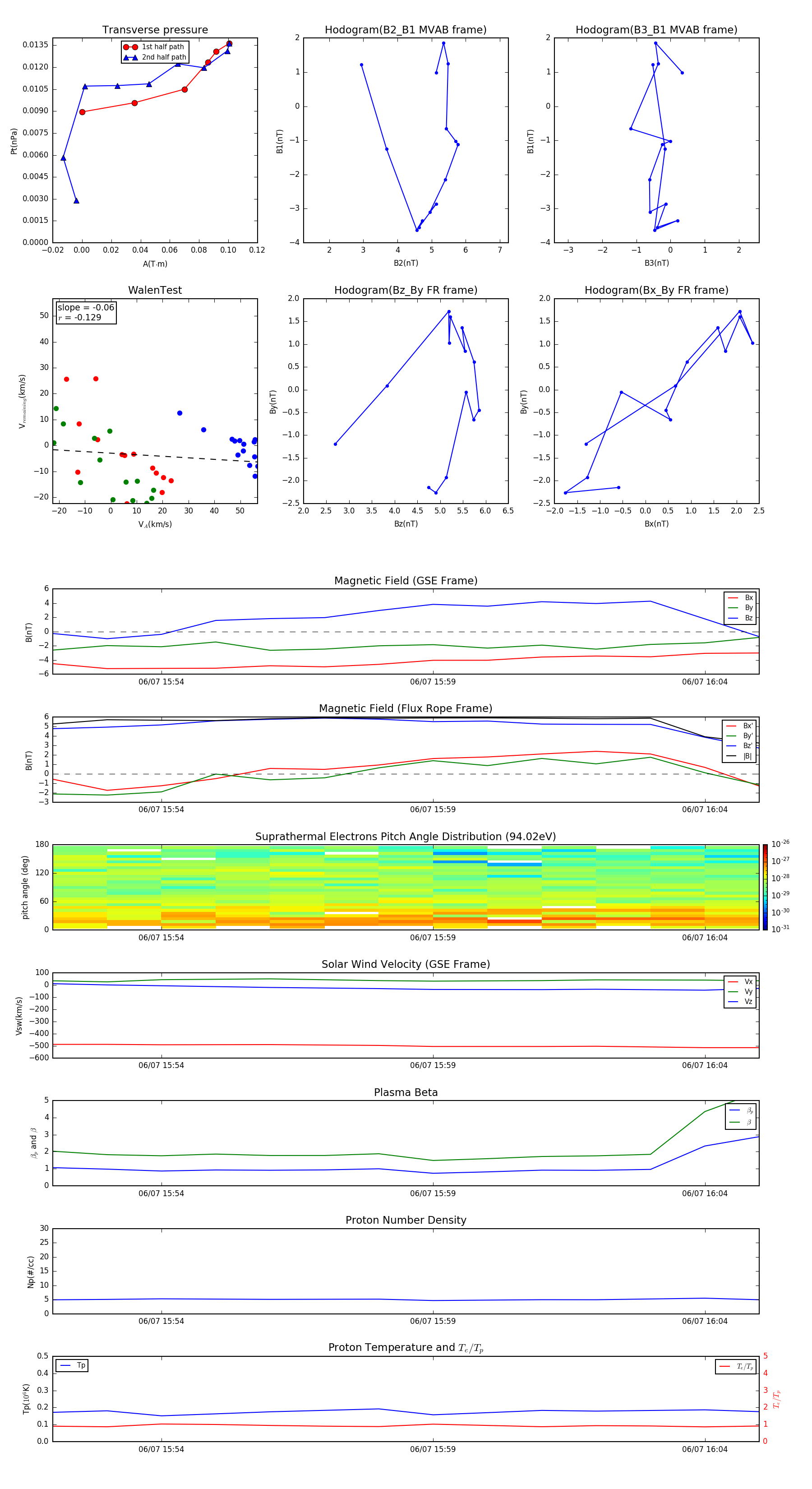Viewport: 812px width, 1489px height.
Task: Click the 'Hodogram(B3_B1 MVAB frame)' title
Action: point(656,29)
